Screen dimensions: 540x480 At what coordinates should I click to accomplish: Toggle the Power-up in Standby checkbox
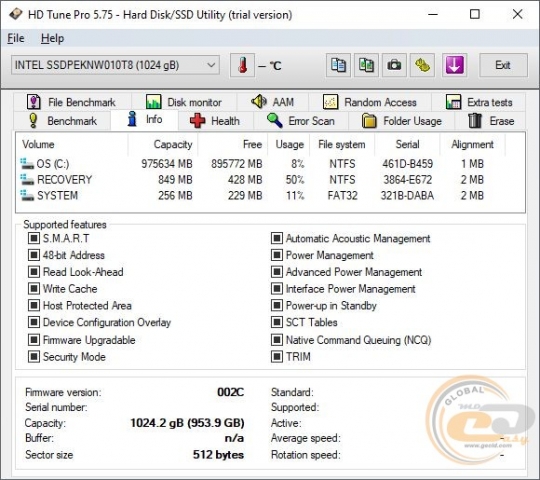pos(277,305)
